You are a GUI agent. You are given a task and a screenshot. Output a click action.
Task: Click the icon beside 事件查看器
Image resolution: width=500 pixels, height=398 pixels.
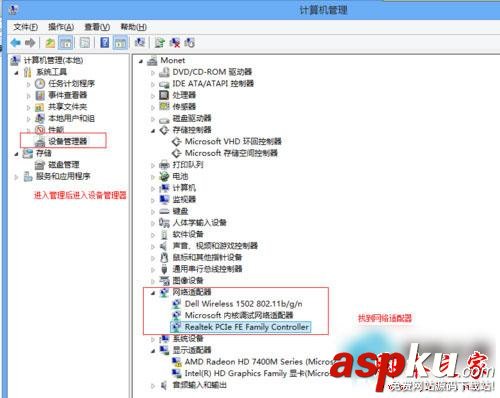tap(40, 95)
